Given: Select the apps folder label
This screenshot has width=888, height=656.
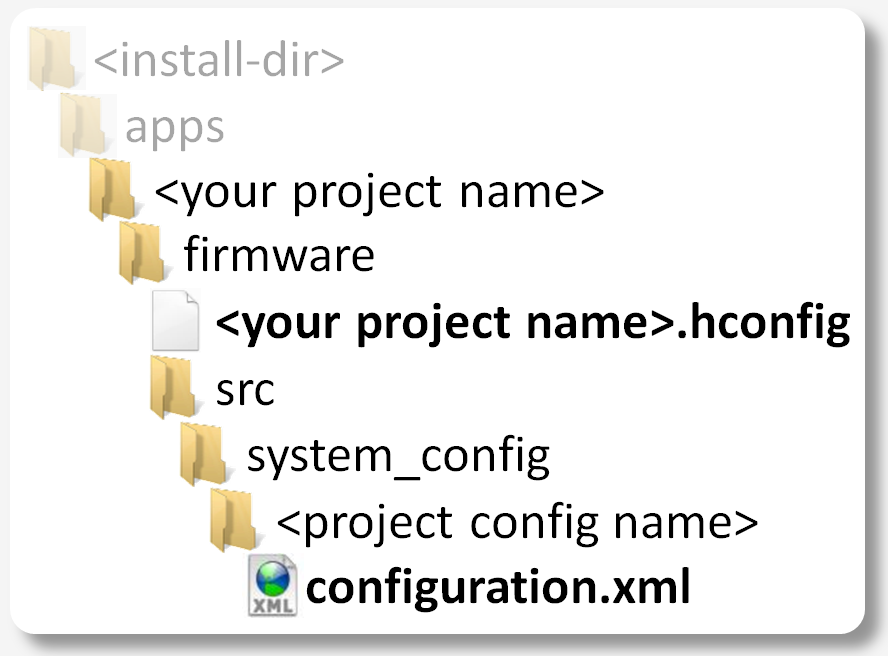Looking at the screenshot, I should pyautogui.click(x=175, y=127).
